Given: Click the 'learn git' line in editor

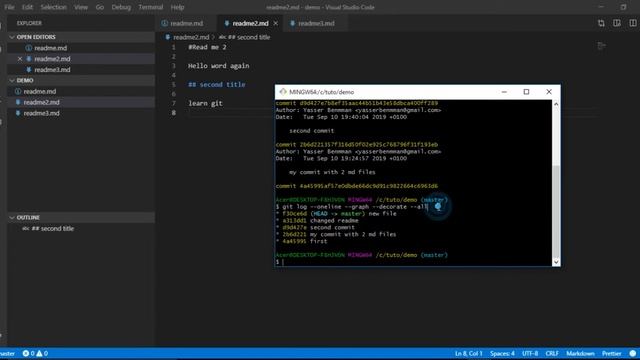Looking at the screenshot, I should tap(205, 103).
